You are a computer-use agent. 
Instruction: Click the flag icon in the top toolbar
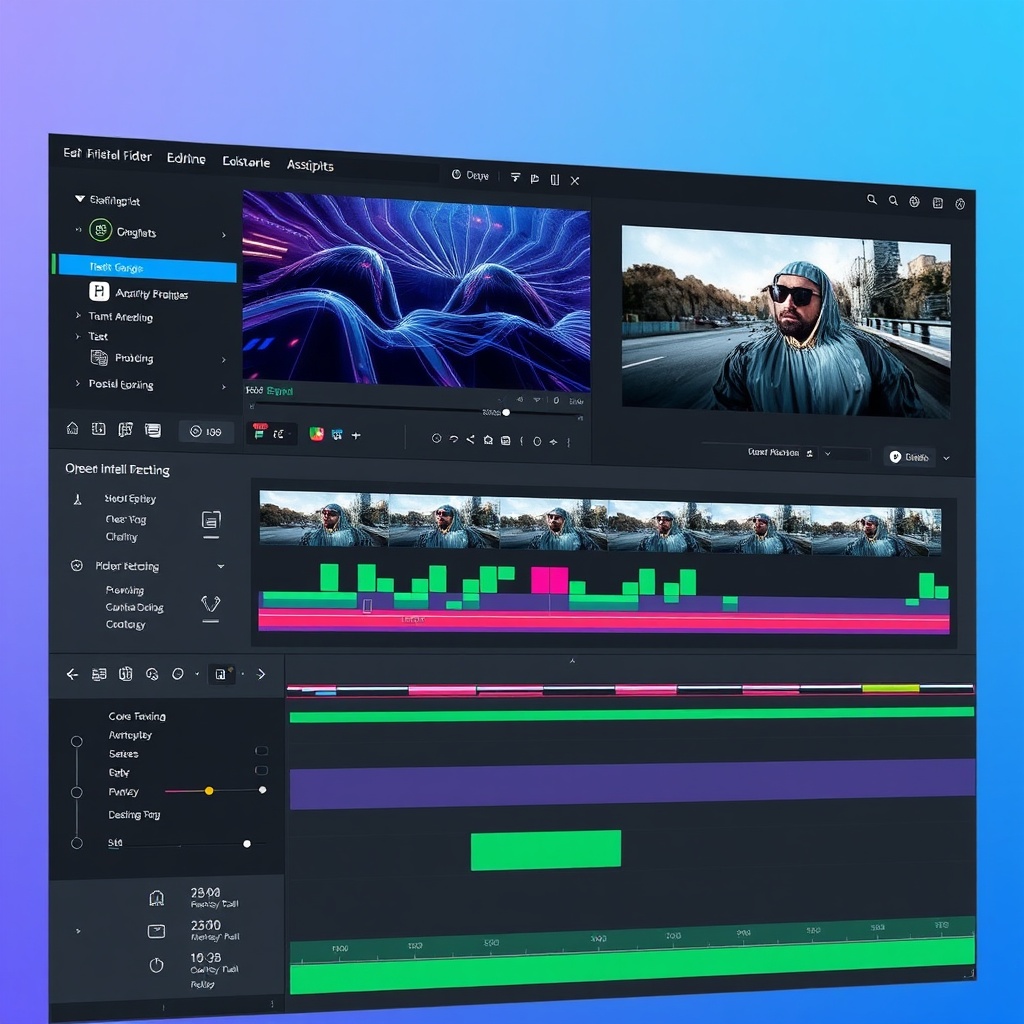pyautogui.click(x=535, y=179)
